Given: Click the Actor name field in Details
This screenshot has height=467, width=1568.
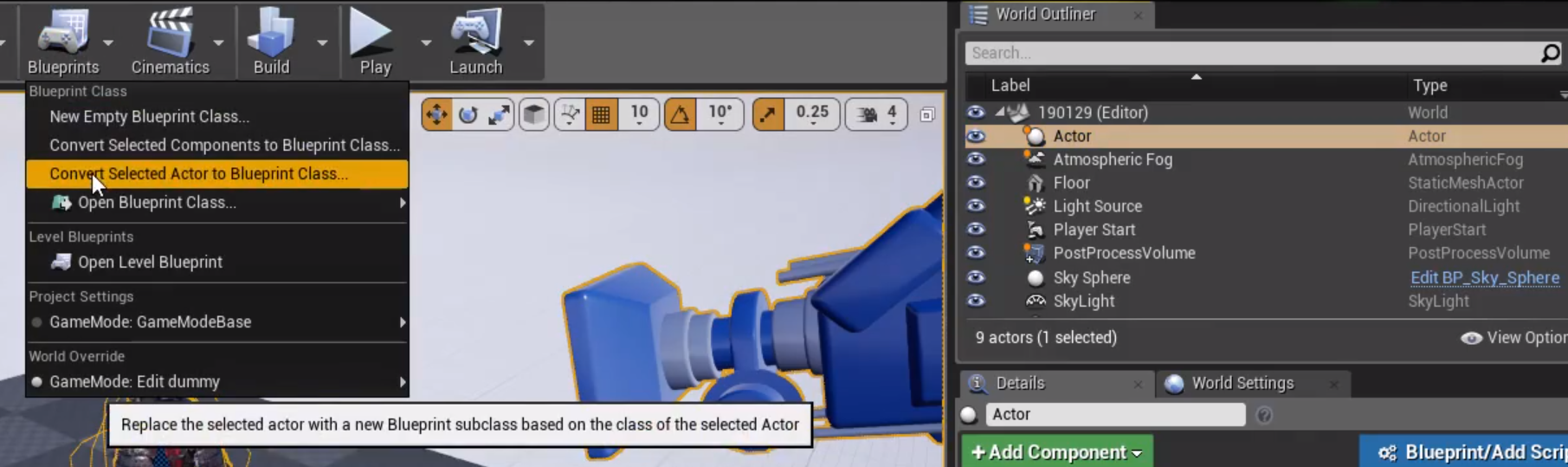Looking at the screenshot, I should [x=1115, y=414].
